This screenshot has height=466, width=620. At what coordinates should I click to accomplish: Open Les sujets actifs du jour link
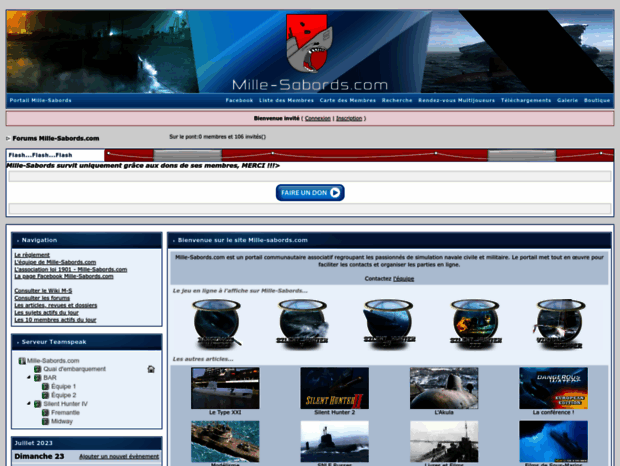pyautogui.click(x=46, y=312)
